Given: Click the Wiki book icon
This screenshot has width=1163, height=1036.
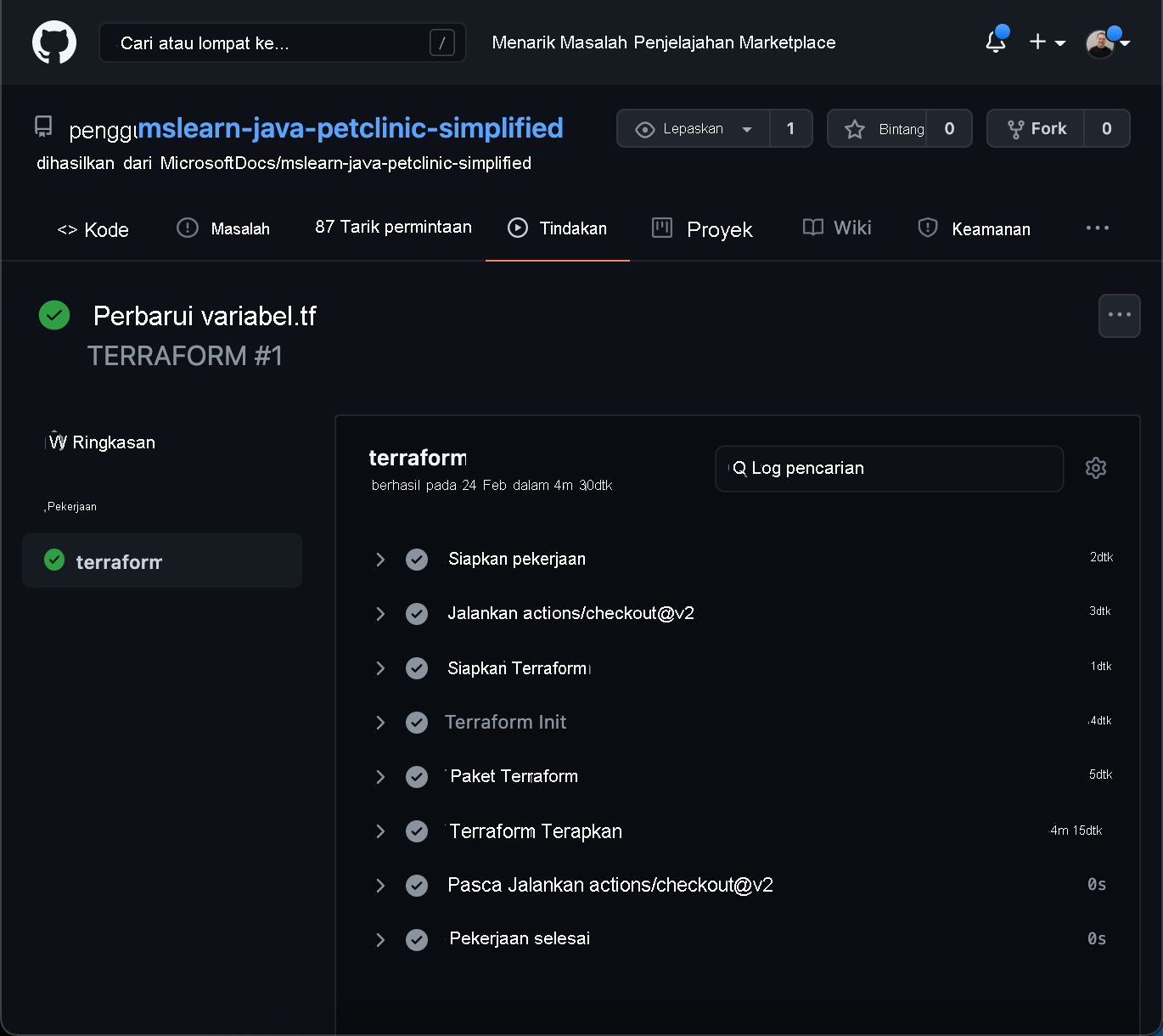Looking at the screenshot, I should (x=811, y=228).
